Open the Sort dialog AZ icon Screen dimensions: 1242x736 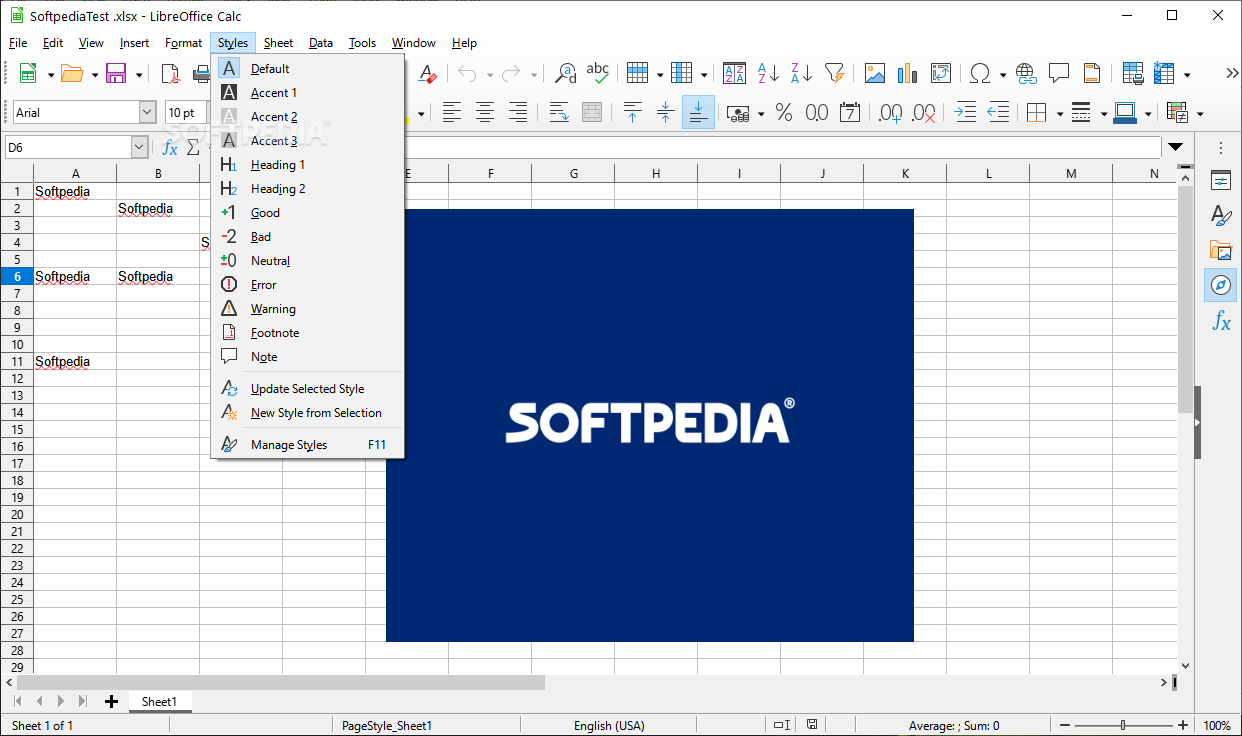point(734,73)
